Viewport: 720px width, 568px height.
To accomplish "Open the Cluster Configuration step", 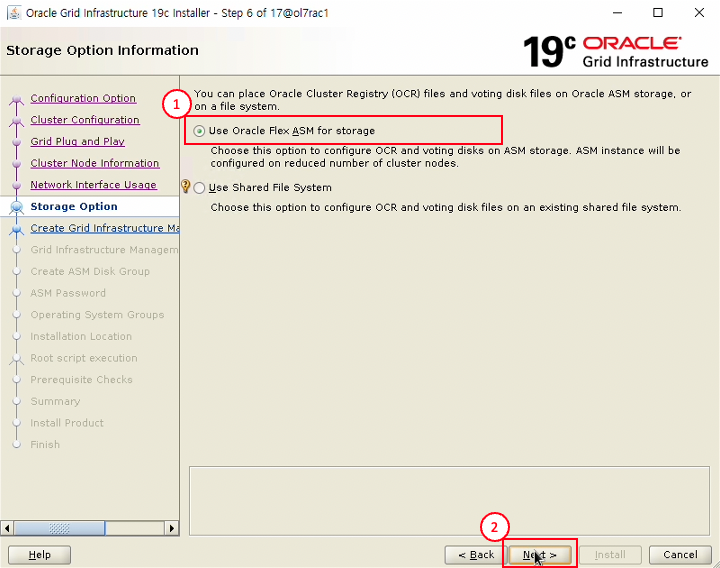I will [85, 120].
